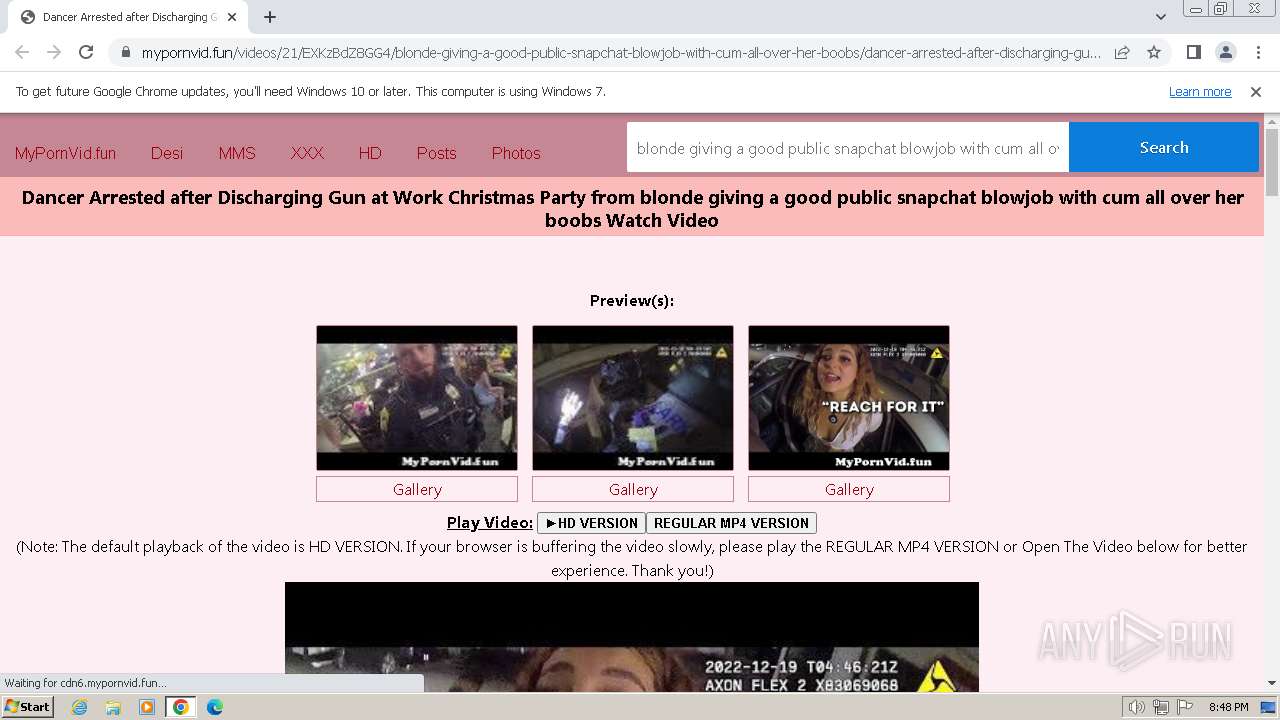Open the Windows Start menu
This screenshot has width=1280, height=720.
[x=28, y=707]
